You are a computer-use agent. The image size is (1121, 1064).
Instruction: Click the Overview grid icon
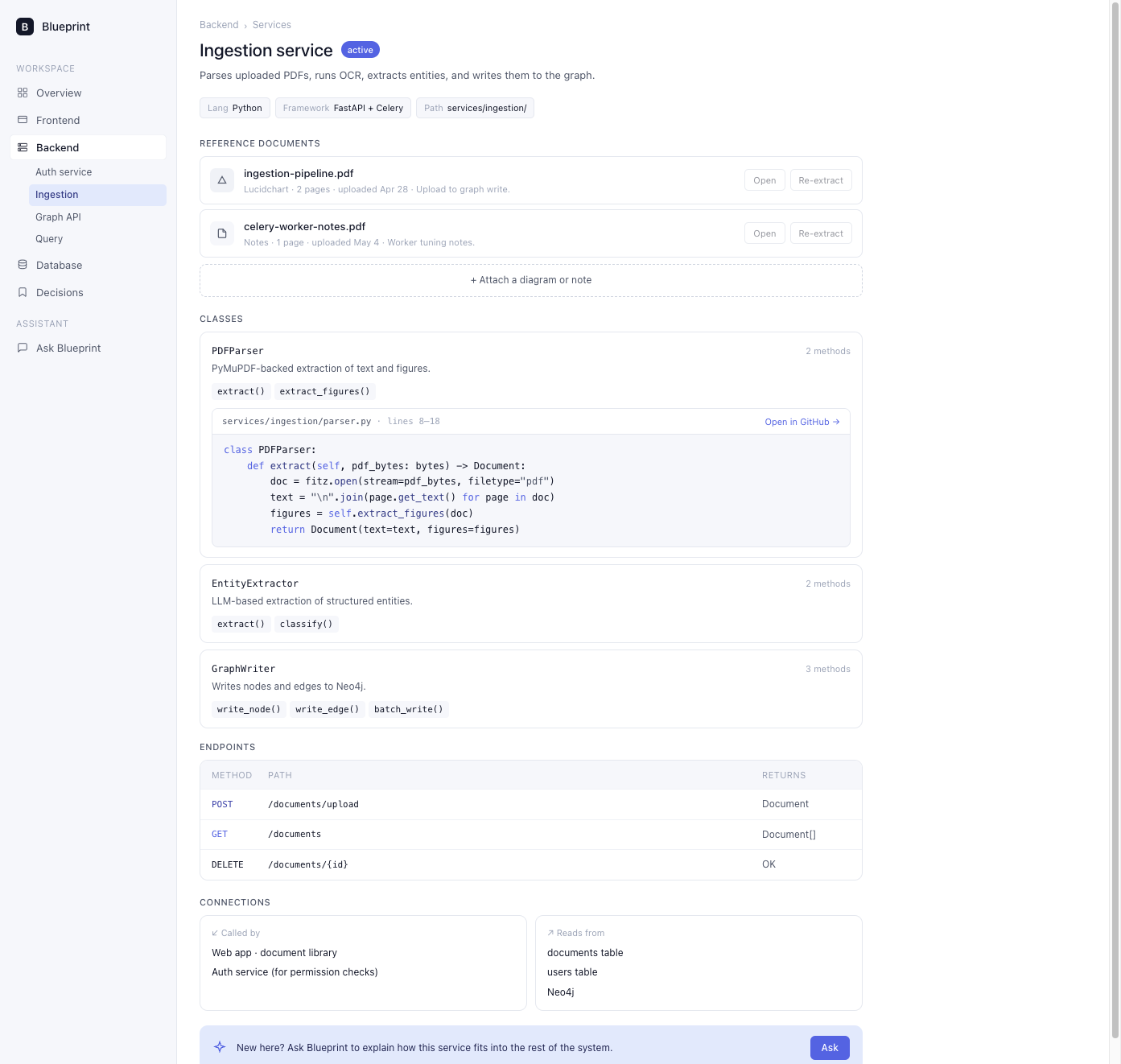click(23, 93)
